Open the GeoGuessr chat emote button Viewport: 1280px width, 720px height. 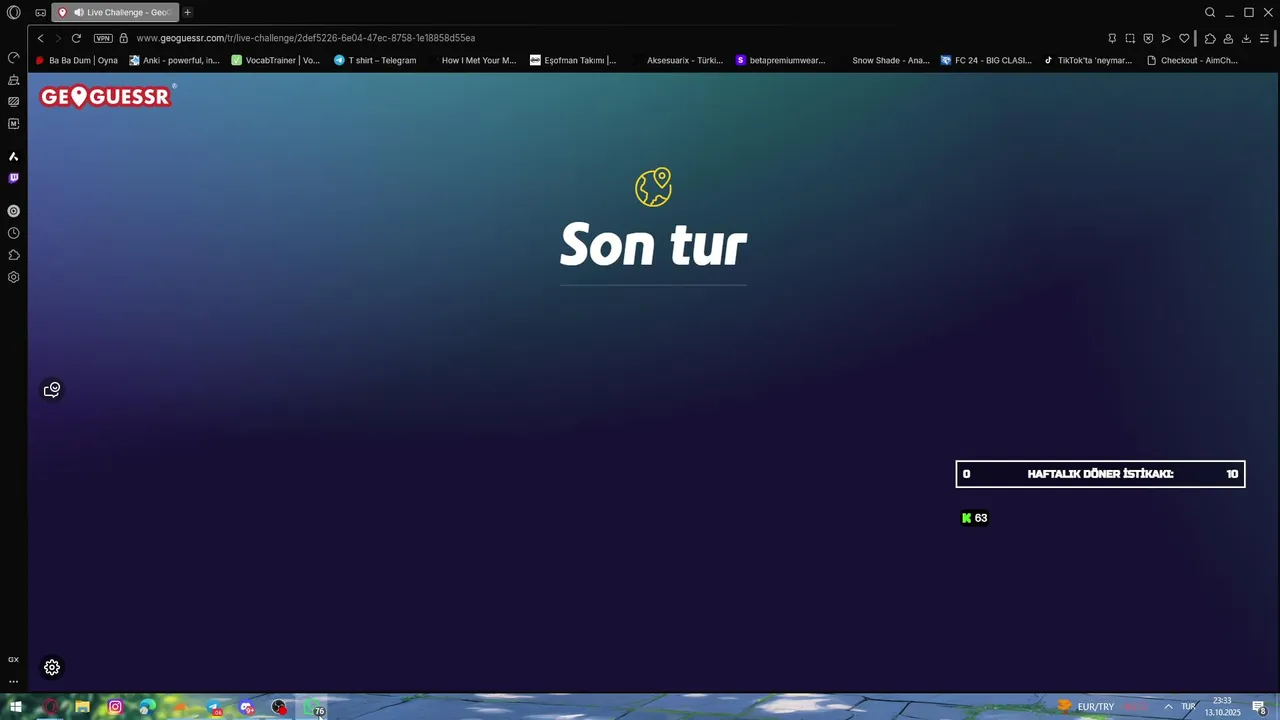coord(52,389)
